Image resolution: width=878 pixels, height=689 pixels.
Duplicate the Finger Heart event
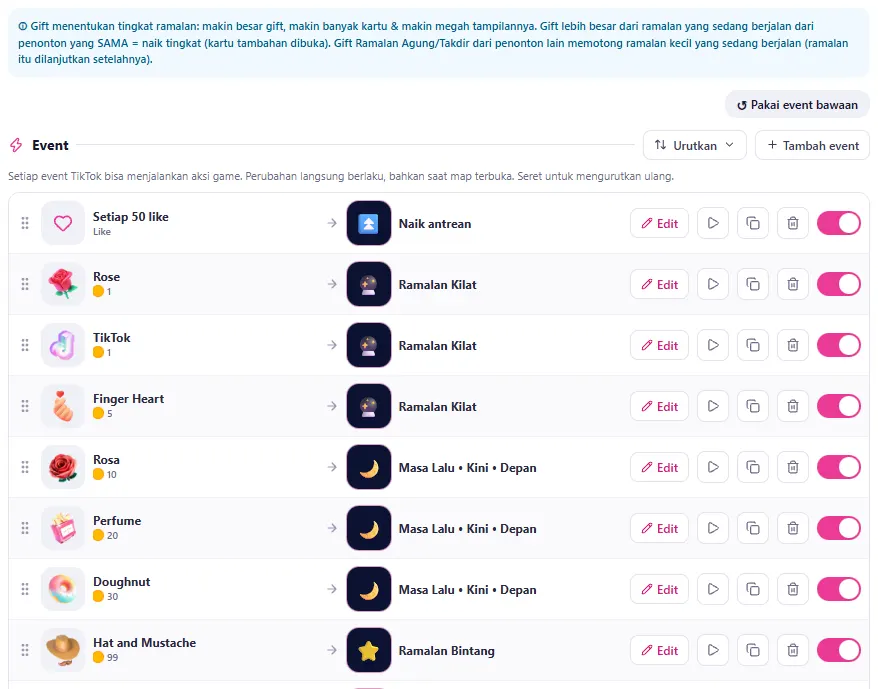click(753, 406)
